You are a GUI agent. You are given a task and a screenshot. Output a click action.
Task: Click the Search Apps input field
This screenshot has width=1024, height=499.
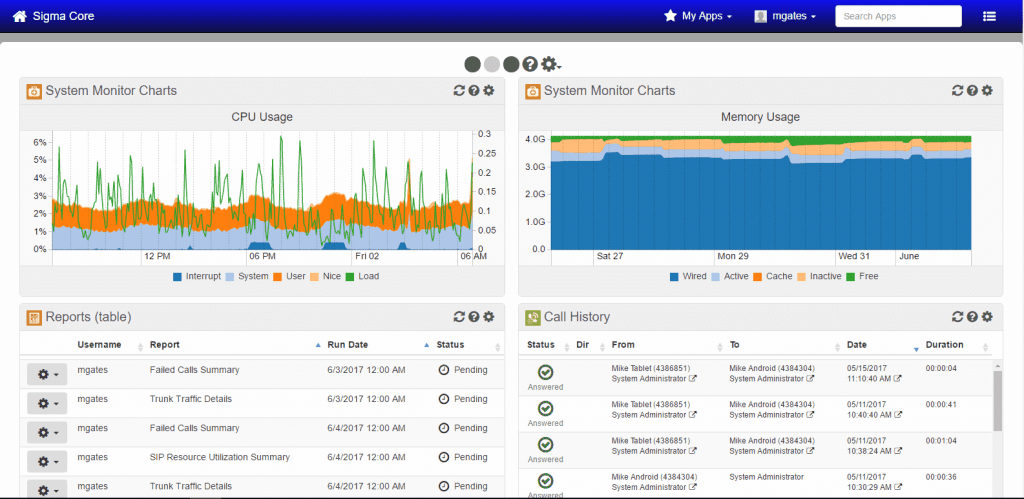click(898, 16)
